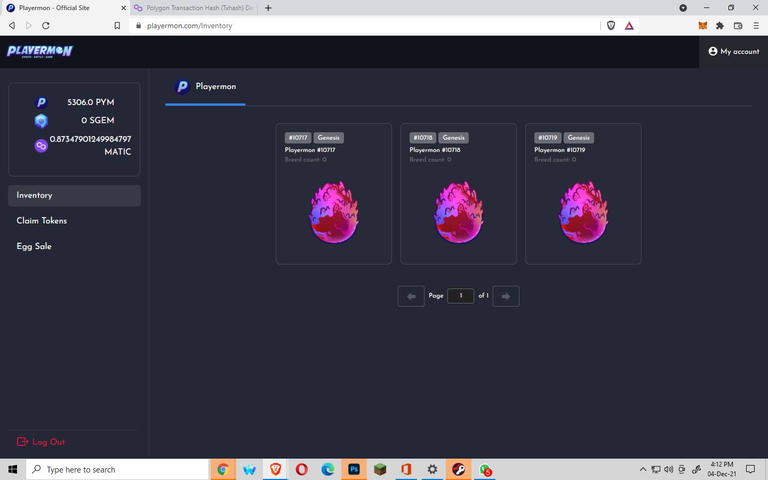
Task: Open the Egg Sale page
Action: 34,246
